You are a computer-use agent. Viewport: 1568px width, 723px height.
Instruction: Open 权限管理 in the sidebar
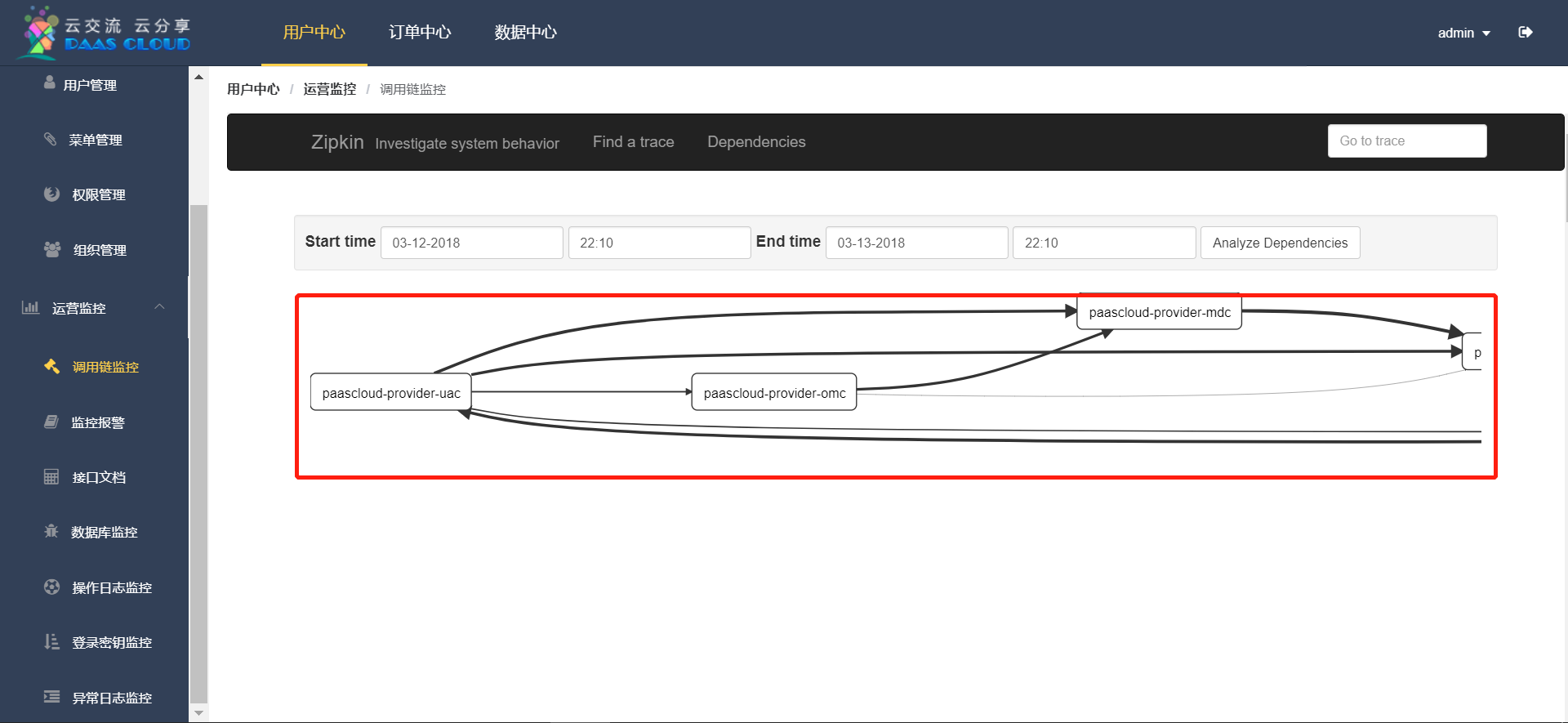click(x=99, y=194)
